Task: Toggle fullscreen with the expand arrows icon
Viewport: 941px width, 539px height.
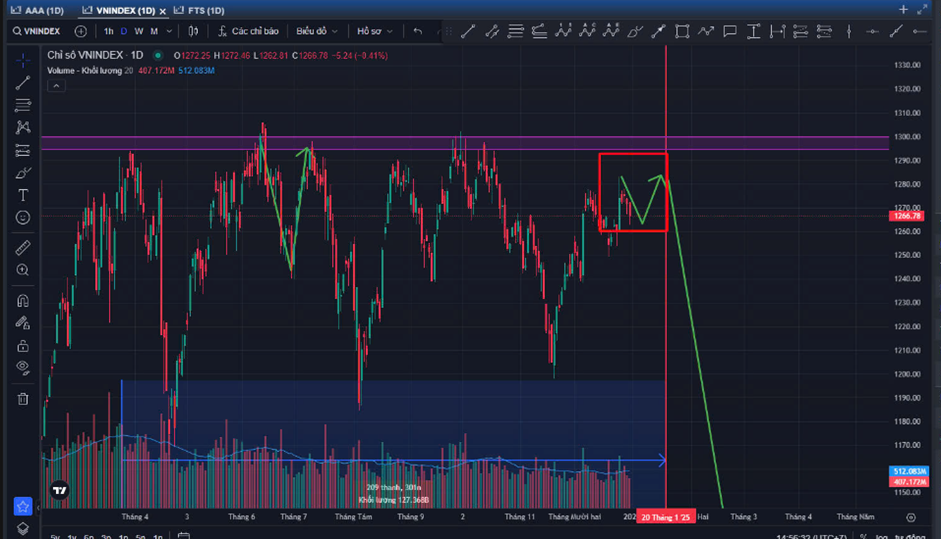Action: pyautogui.click(x=922, y=9)
